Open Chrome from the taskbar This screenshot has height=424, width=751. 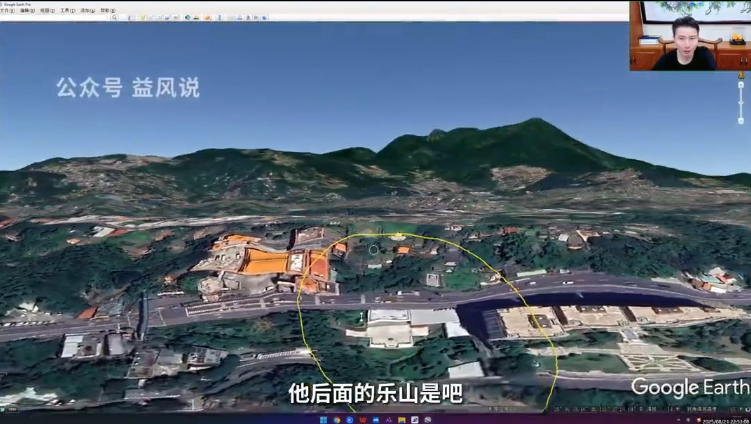(x=337, y=420)
